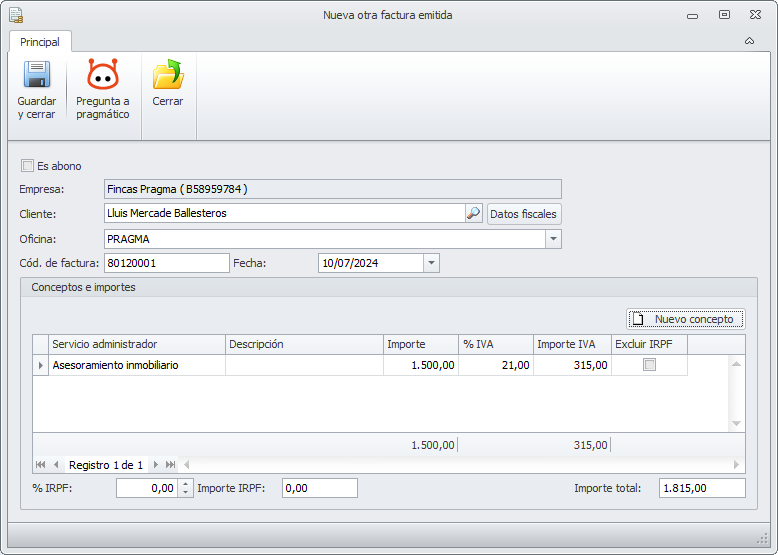Screen dimensions: 778x555
Task: Click the grid horizontal scrollbar right arrow
Action: click(737, 465)
